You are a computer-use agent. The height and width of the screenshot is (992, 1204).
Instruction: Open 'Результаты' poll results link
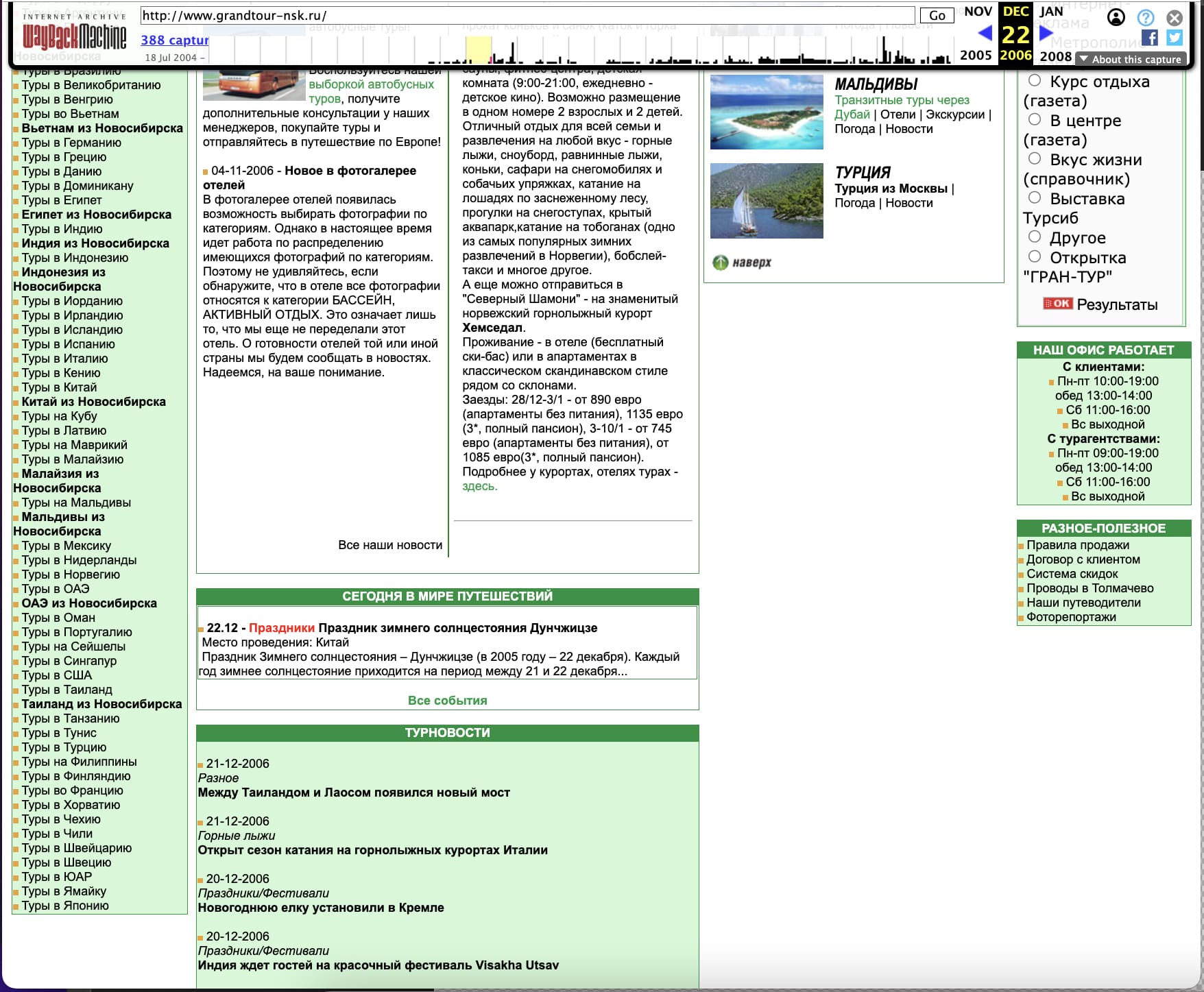(1117, 305)
